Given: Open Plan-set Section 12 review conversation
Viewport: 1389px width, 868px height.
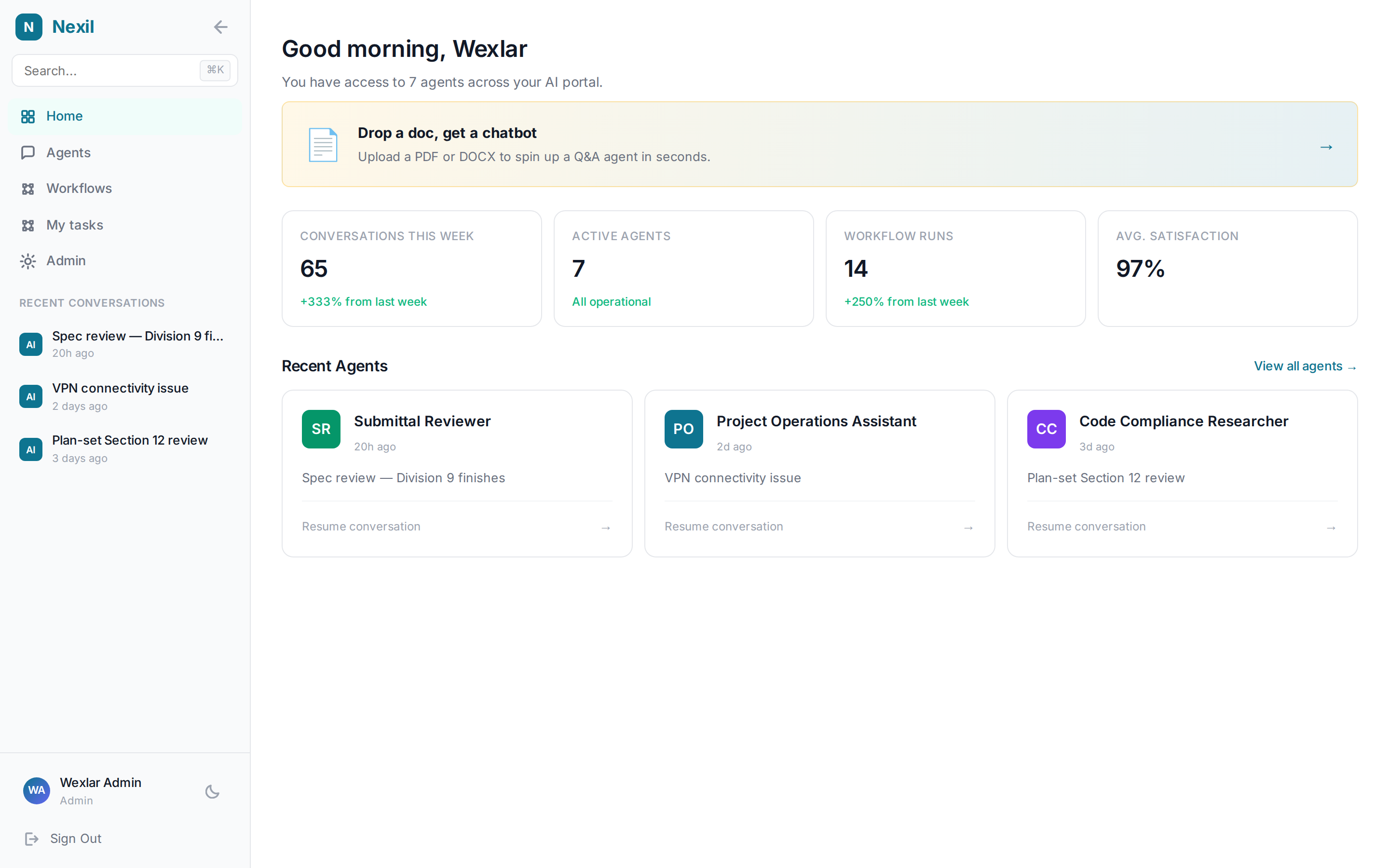Looking at the screenshot, I should pos(124,448).
